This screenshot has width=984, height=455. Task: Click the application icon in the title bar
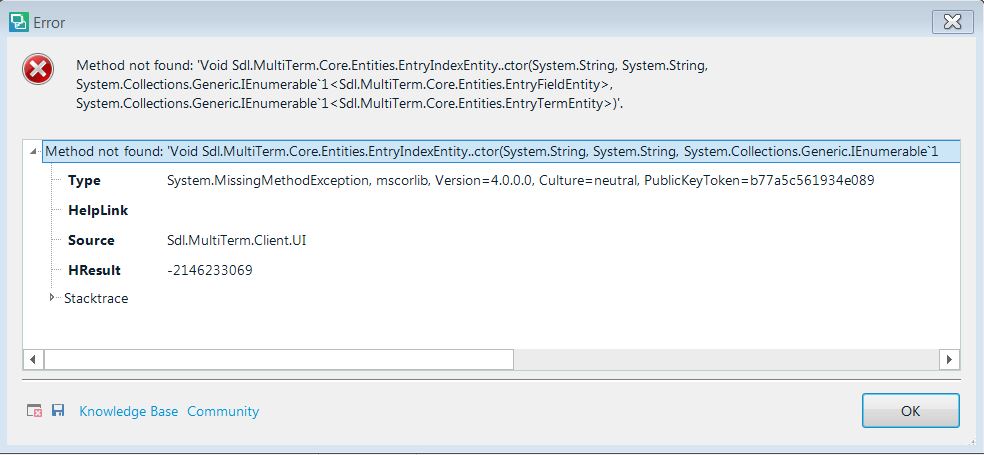(19, 22)
